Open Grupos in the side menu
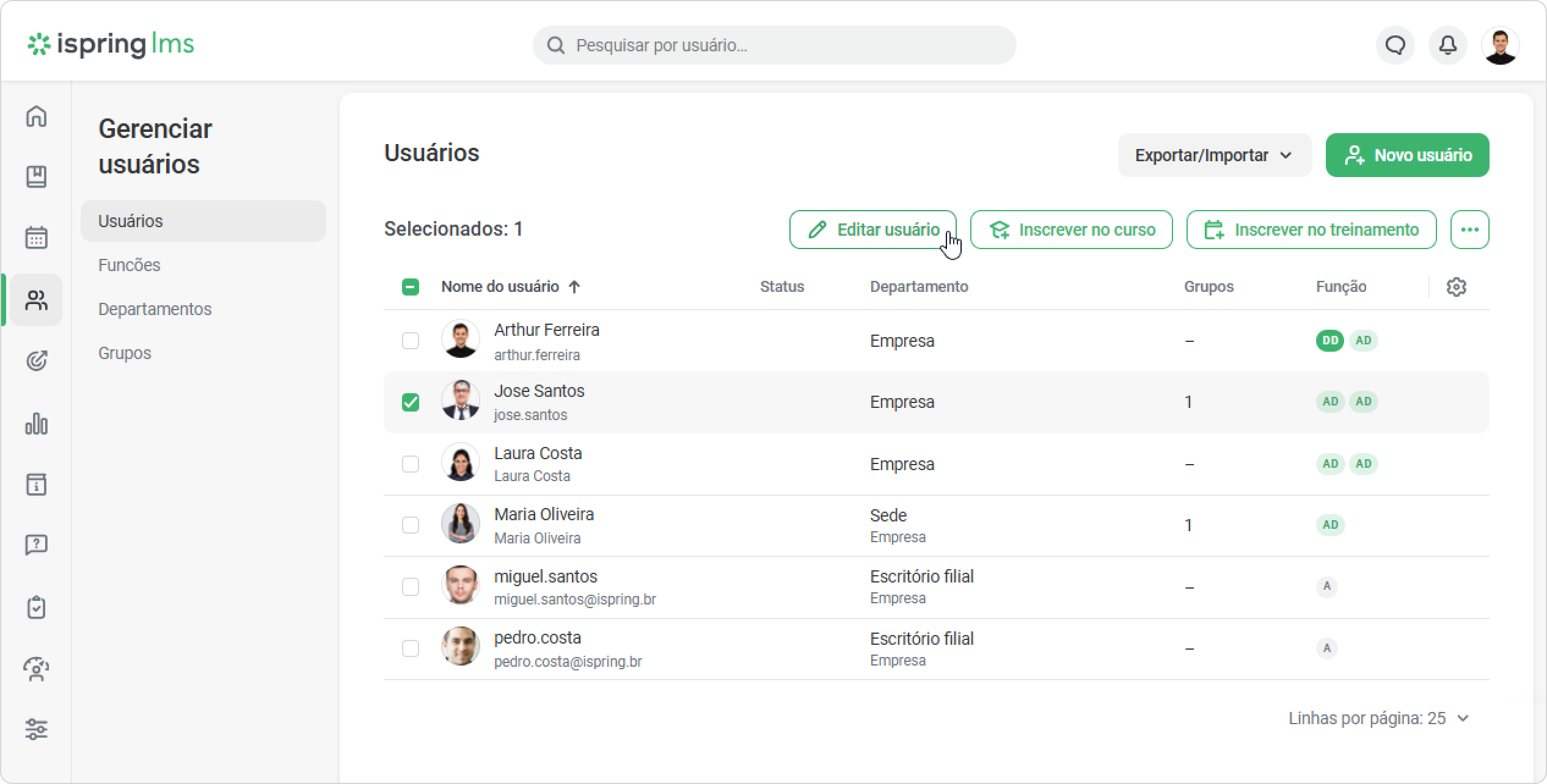 125,353
